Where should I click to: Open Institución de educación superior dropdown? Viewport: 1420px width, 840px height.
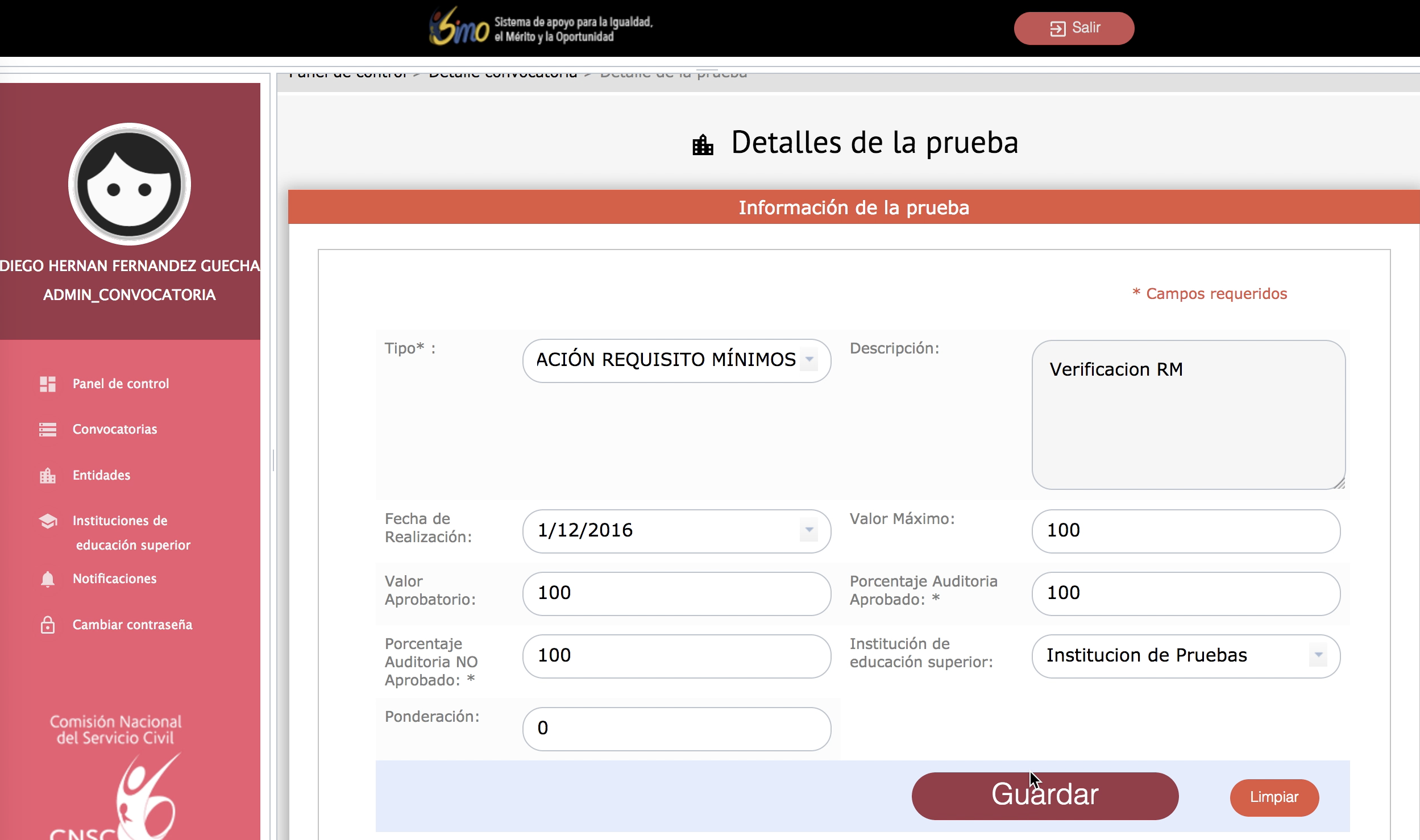coord(1318,655)
